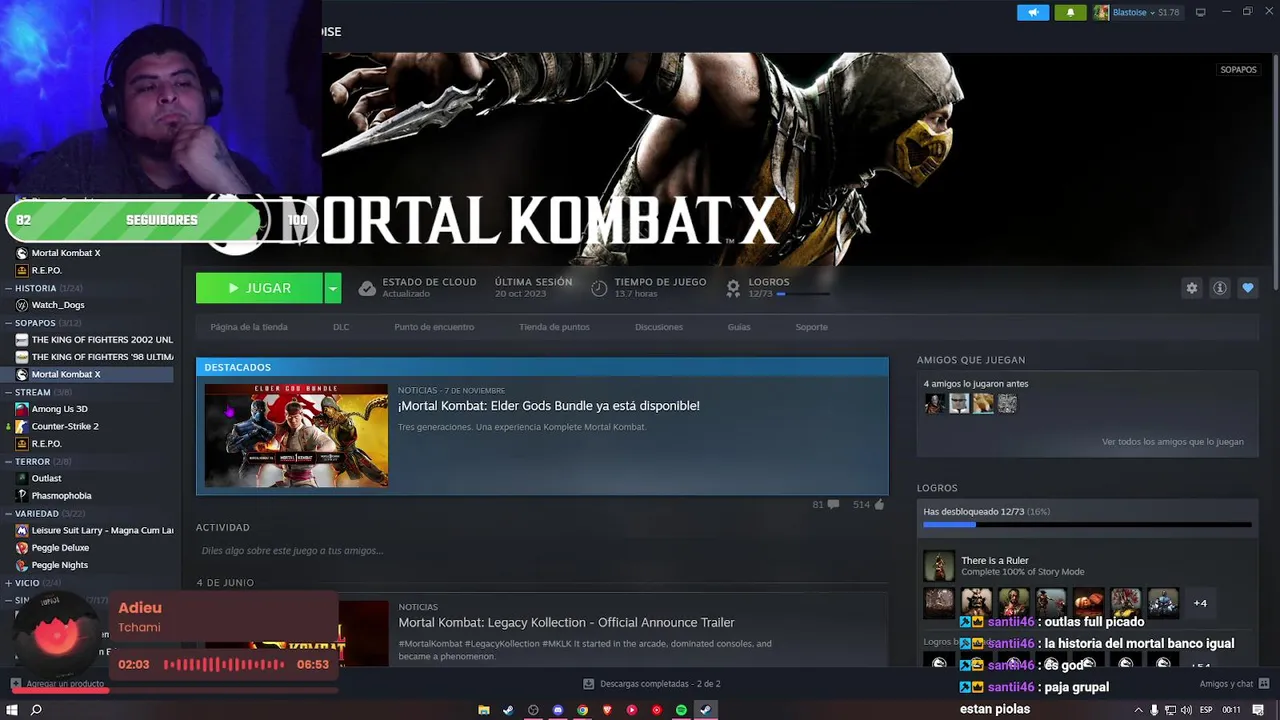Image resolution: width=1280 pixels, height=720 pixels.
Task: Collapse the HISTORIA collection
Action: point(9,288)
